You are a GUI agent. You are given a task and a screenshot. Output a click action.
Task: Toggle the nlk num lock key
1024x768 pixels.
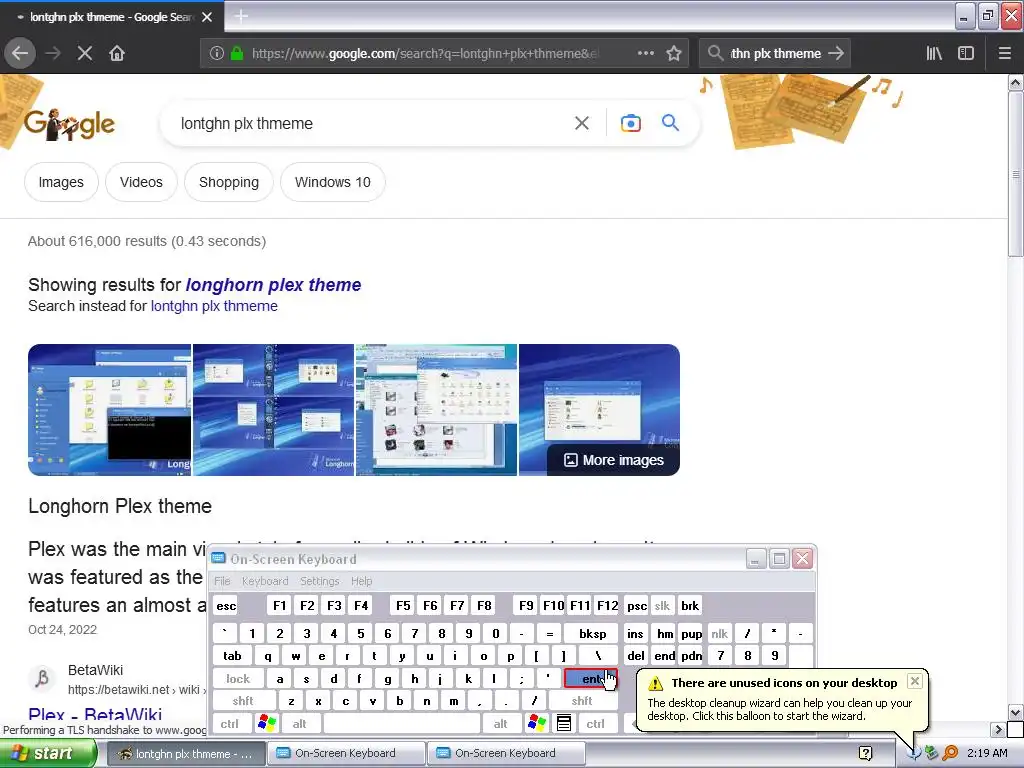[720, 633]
